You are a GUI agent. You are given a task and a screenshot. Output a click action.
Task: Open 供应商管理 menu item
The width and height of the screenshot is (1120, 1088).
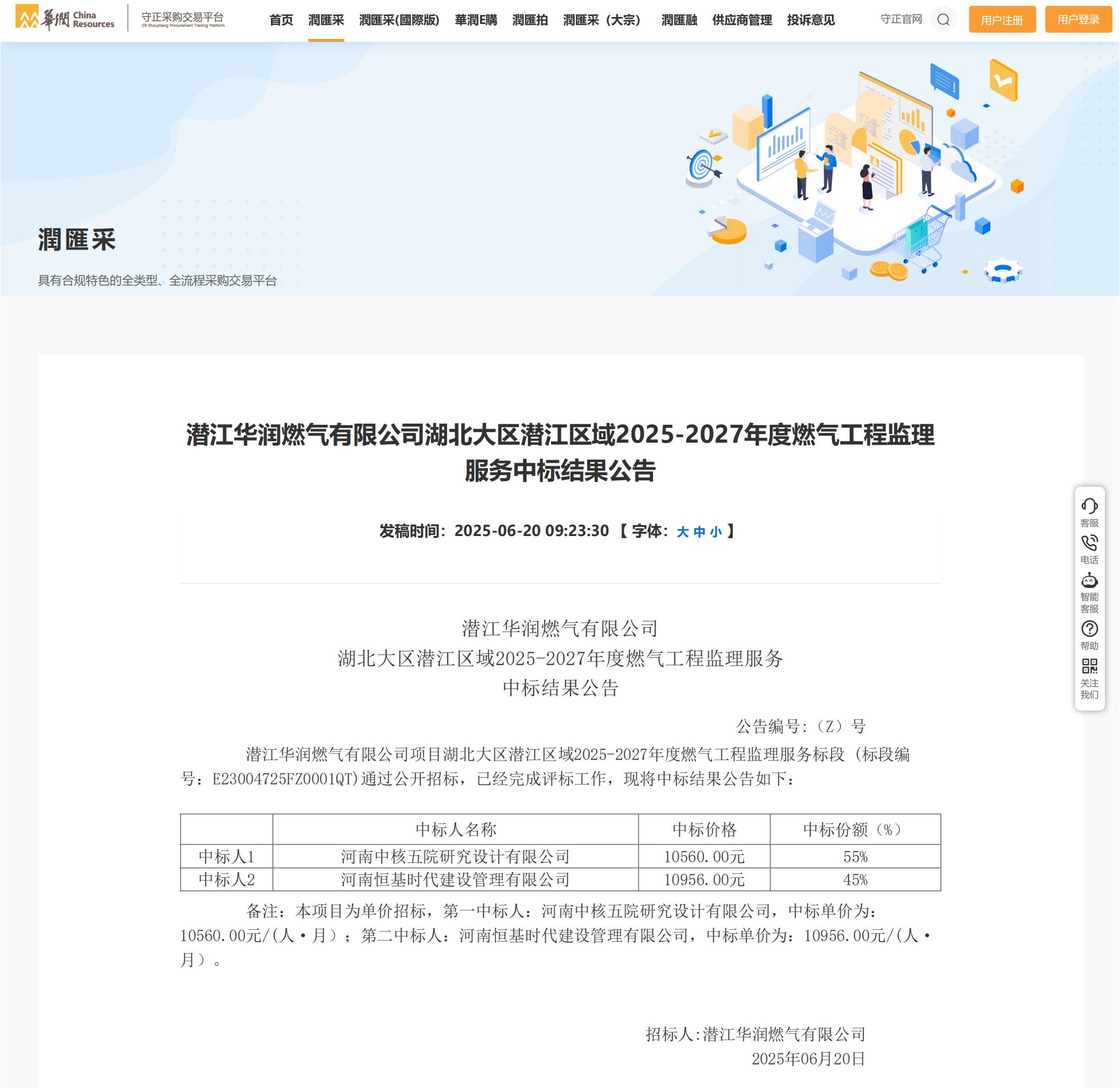(x=742, y=20)
